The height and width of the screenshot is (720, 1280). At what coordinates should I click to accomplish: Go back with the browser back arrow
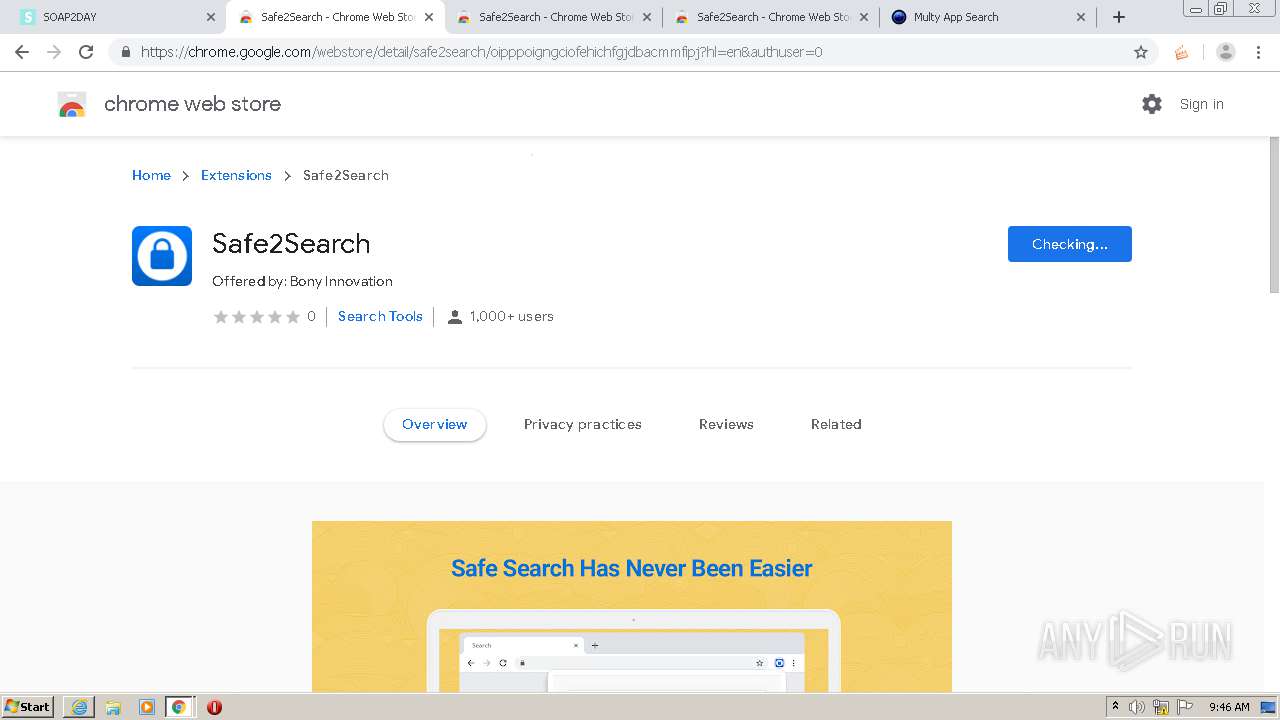(x=22, y=52)
